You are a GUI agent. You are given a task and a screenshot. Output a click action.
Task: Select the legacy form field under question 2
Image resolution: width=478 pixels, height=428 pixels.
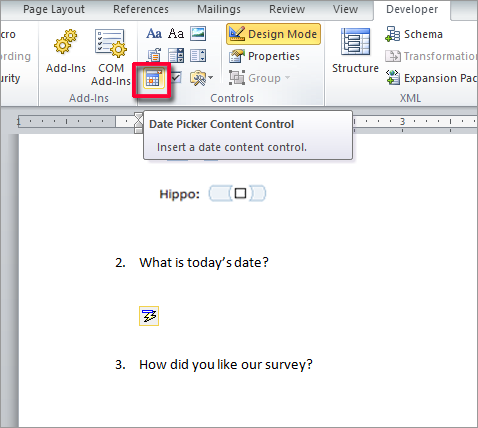point(149,316)
